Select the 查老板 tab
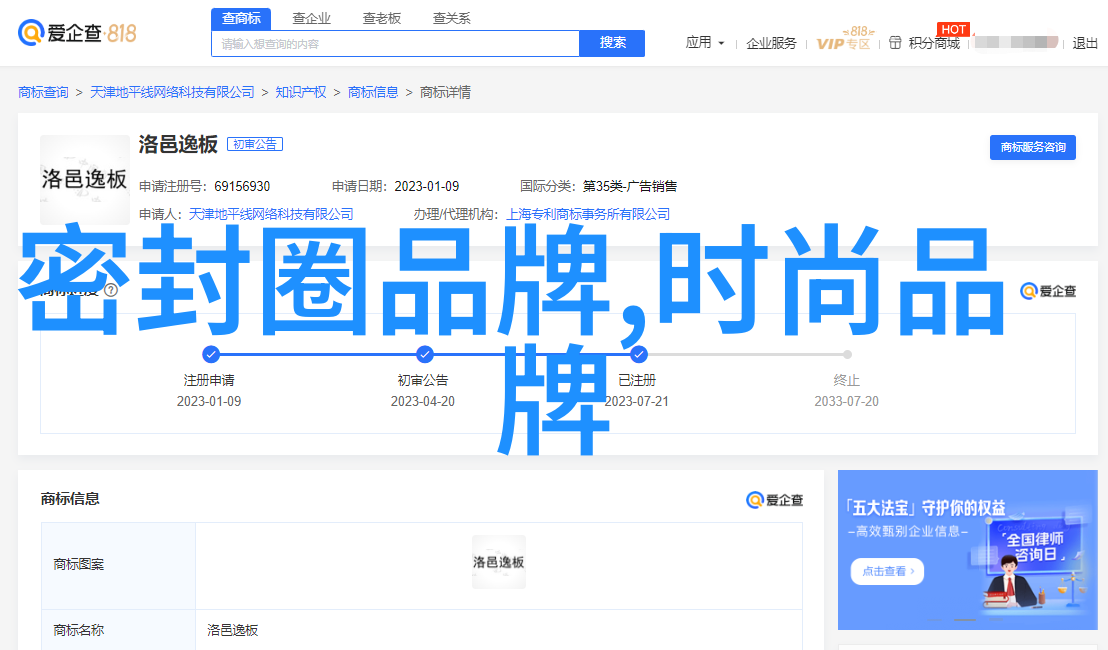 (x=382, y=18)
